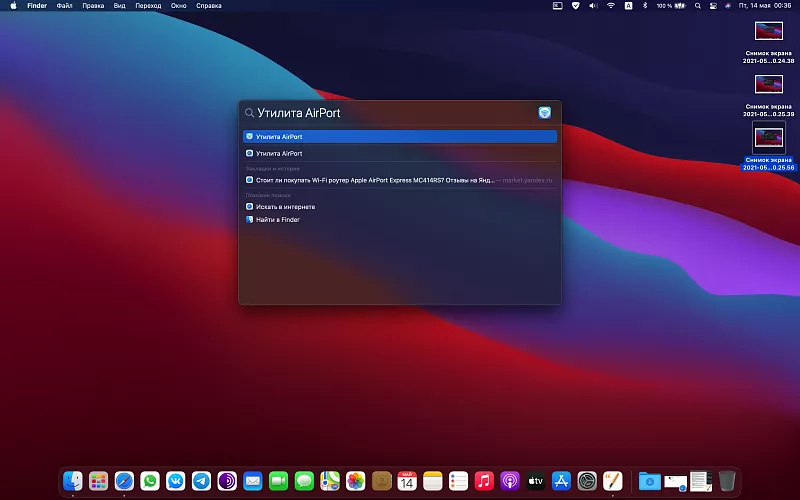Open App Store from the Dock
Image resolution: width=800 pixels, height=500 pixels.
pos(561,481)
